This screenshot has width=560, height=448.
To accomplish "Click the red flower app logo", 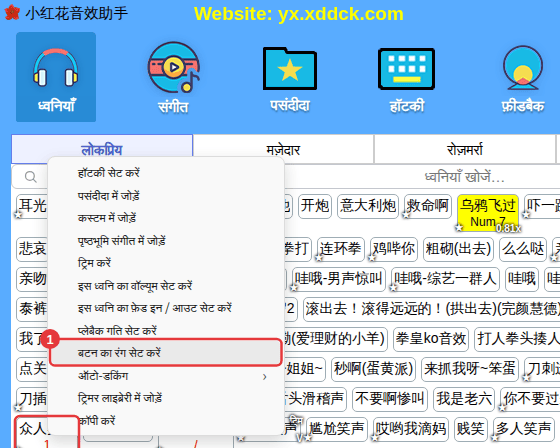I will click(12, 13).
